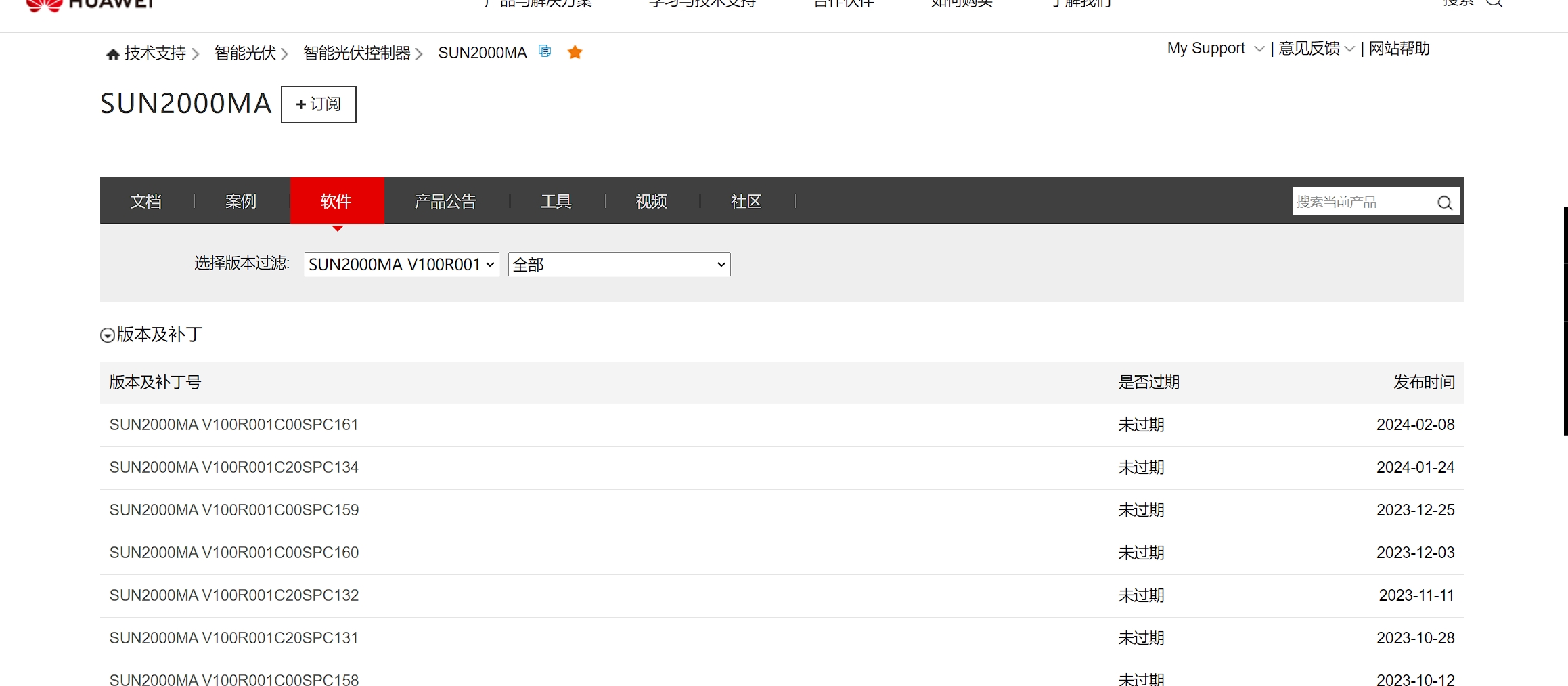Open the SUN2000MA V100R001 version dropdown
This screenshot has height=686, width=1568.
[402, 264]
